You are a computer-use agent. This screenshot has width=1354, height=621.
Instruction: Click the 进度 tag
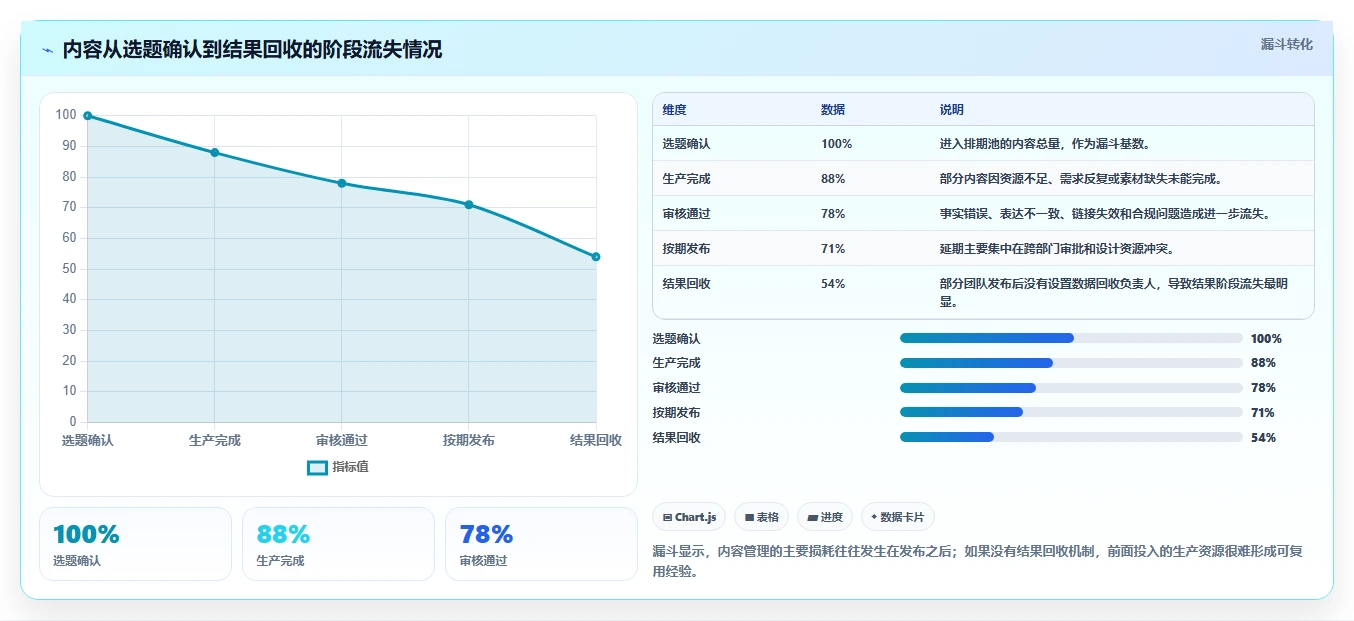tap(825, 517)
